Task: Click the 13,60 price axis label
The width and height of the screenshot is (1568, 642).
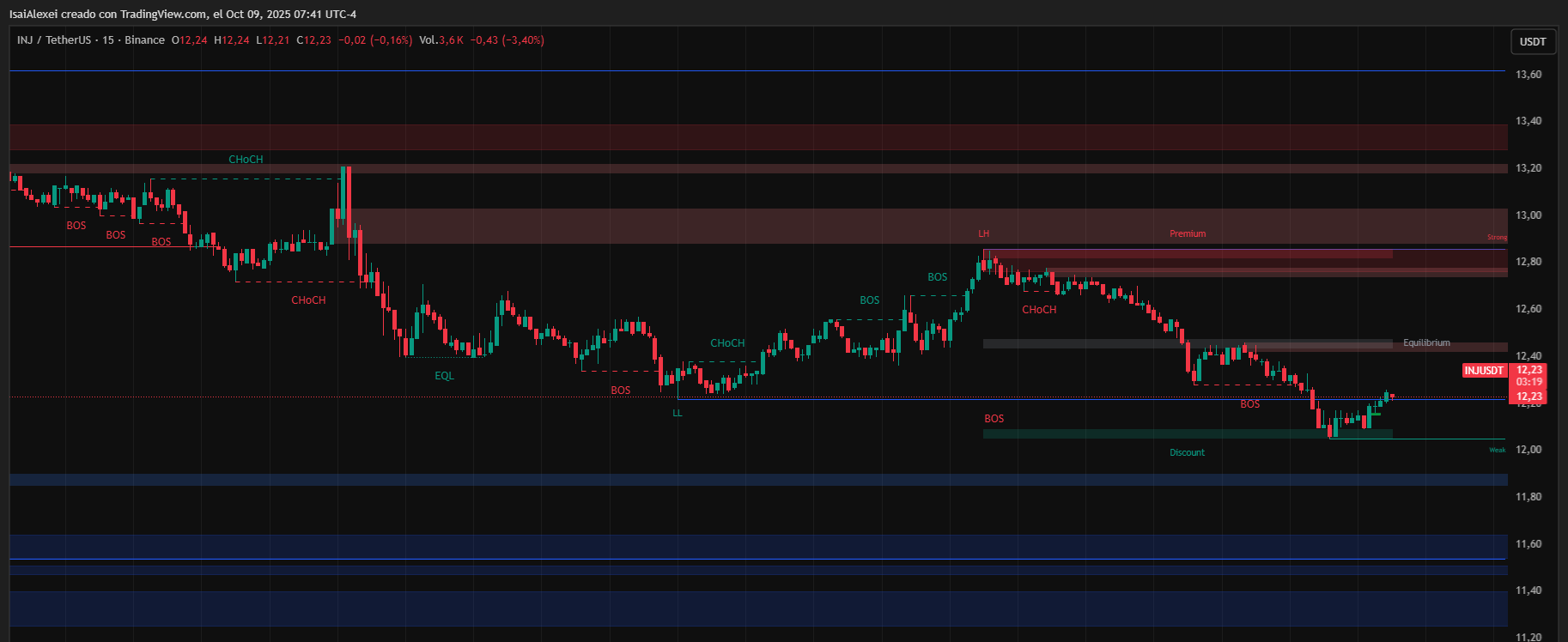Action: (1528, 75)
